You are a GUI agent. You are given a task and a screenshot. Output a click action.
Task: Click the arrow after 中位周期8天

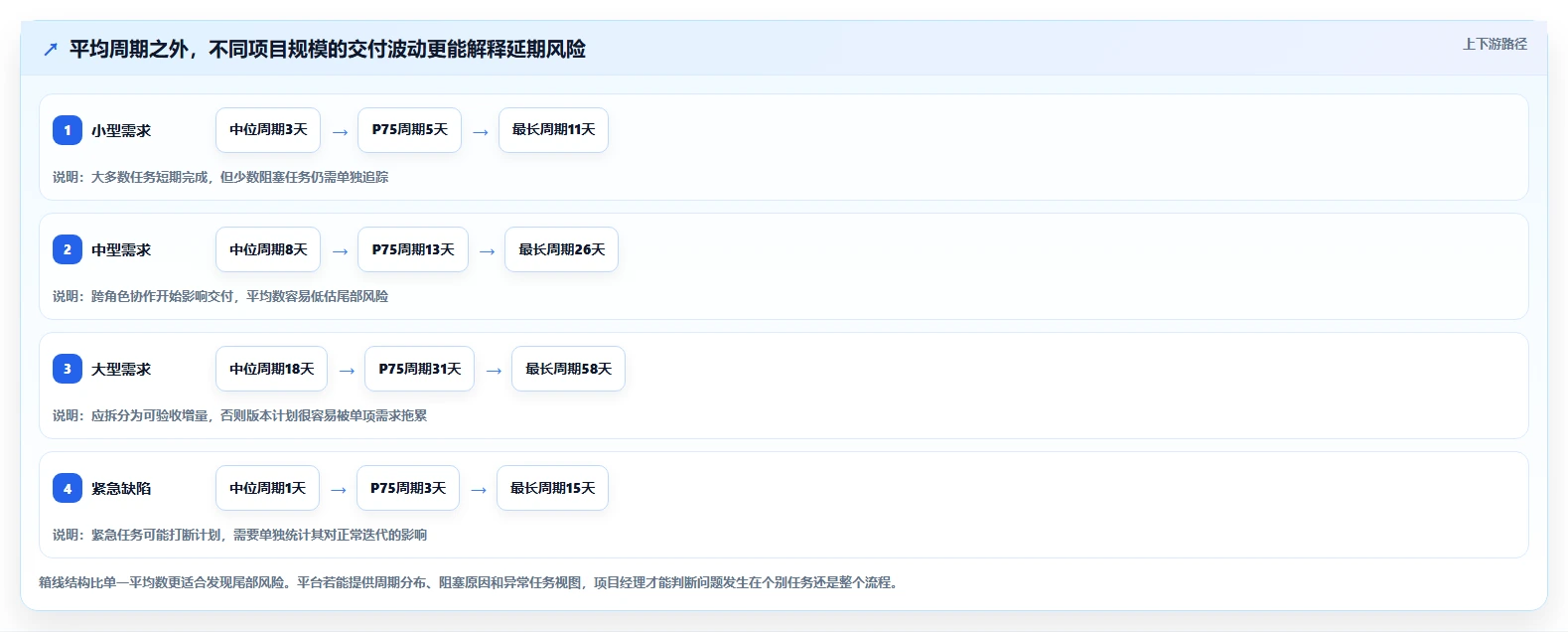tap(340, 251)
